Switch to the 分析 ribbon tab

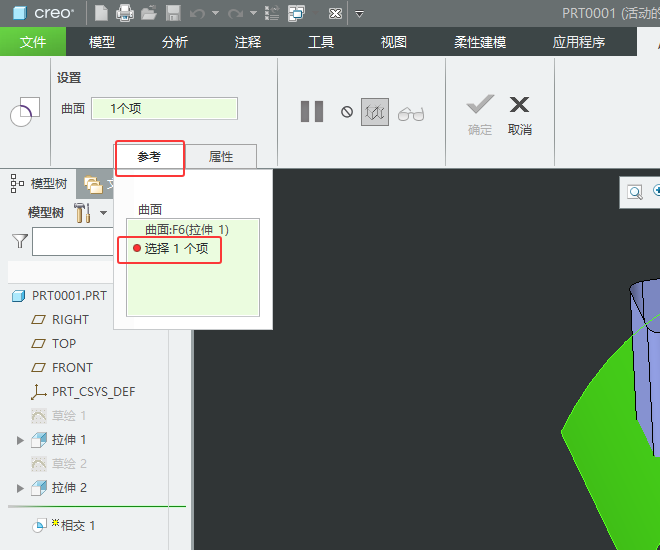(x=175, y=42)
